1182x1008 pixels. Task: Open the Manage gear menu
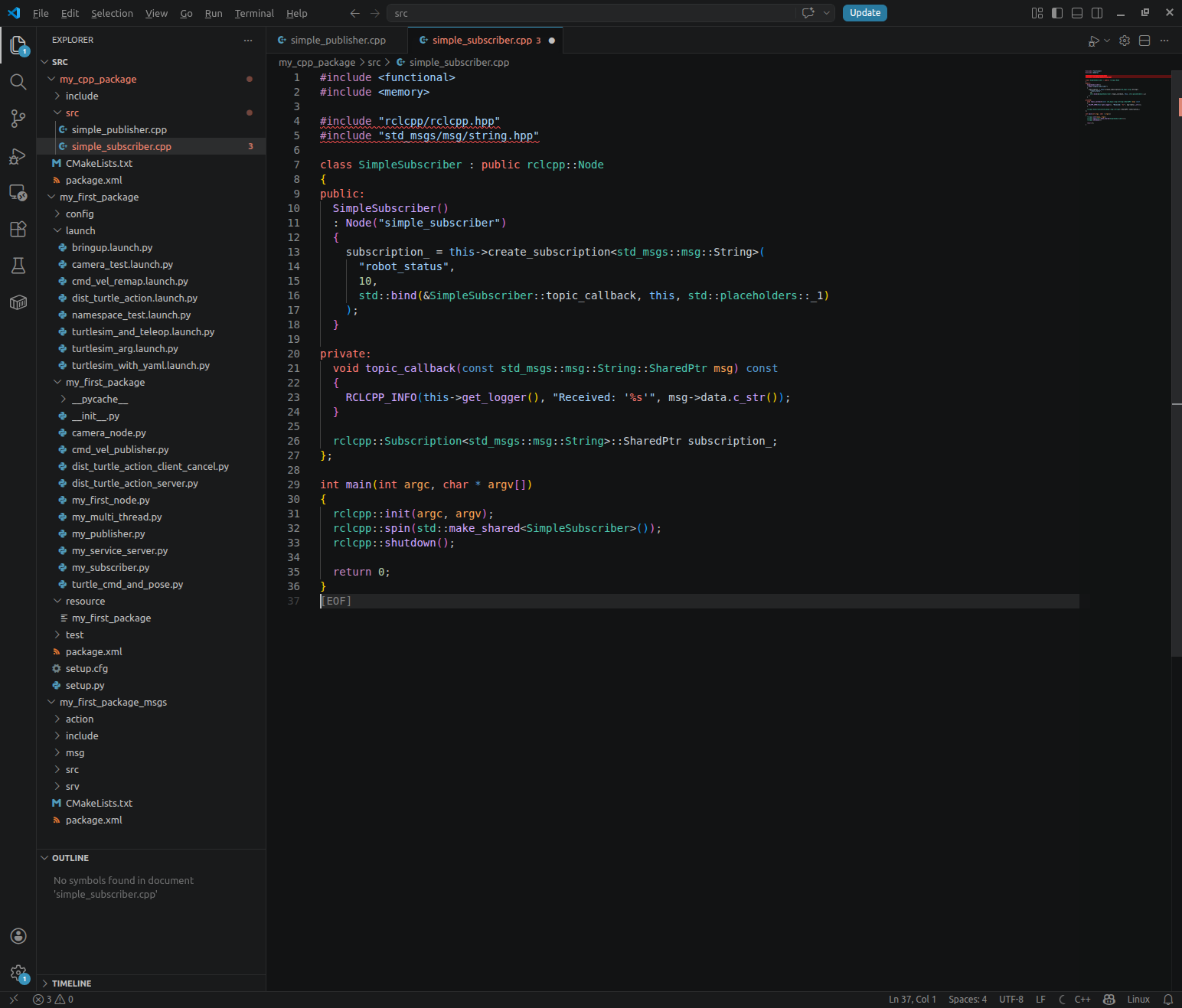(x=18, y=973)
